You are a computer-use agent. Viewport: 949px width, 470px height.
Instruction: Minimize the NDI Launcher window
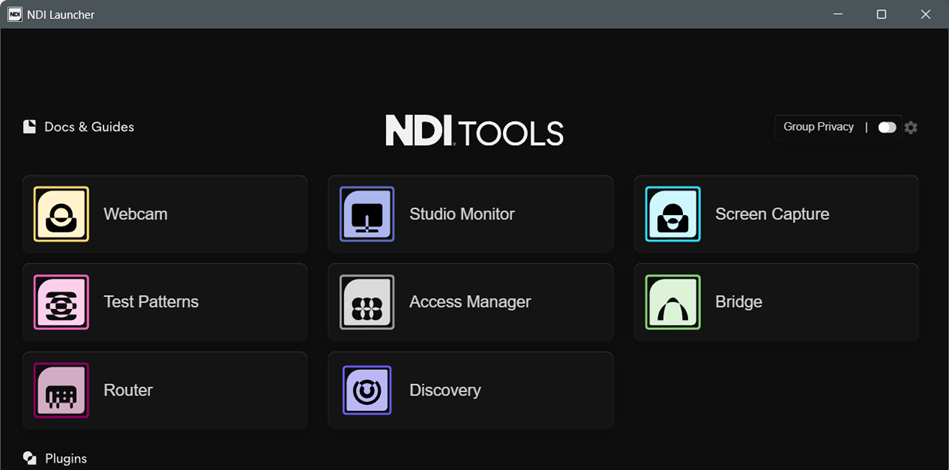point(838,15)
